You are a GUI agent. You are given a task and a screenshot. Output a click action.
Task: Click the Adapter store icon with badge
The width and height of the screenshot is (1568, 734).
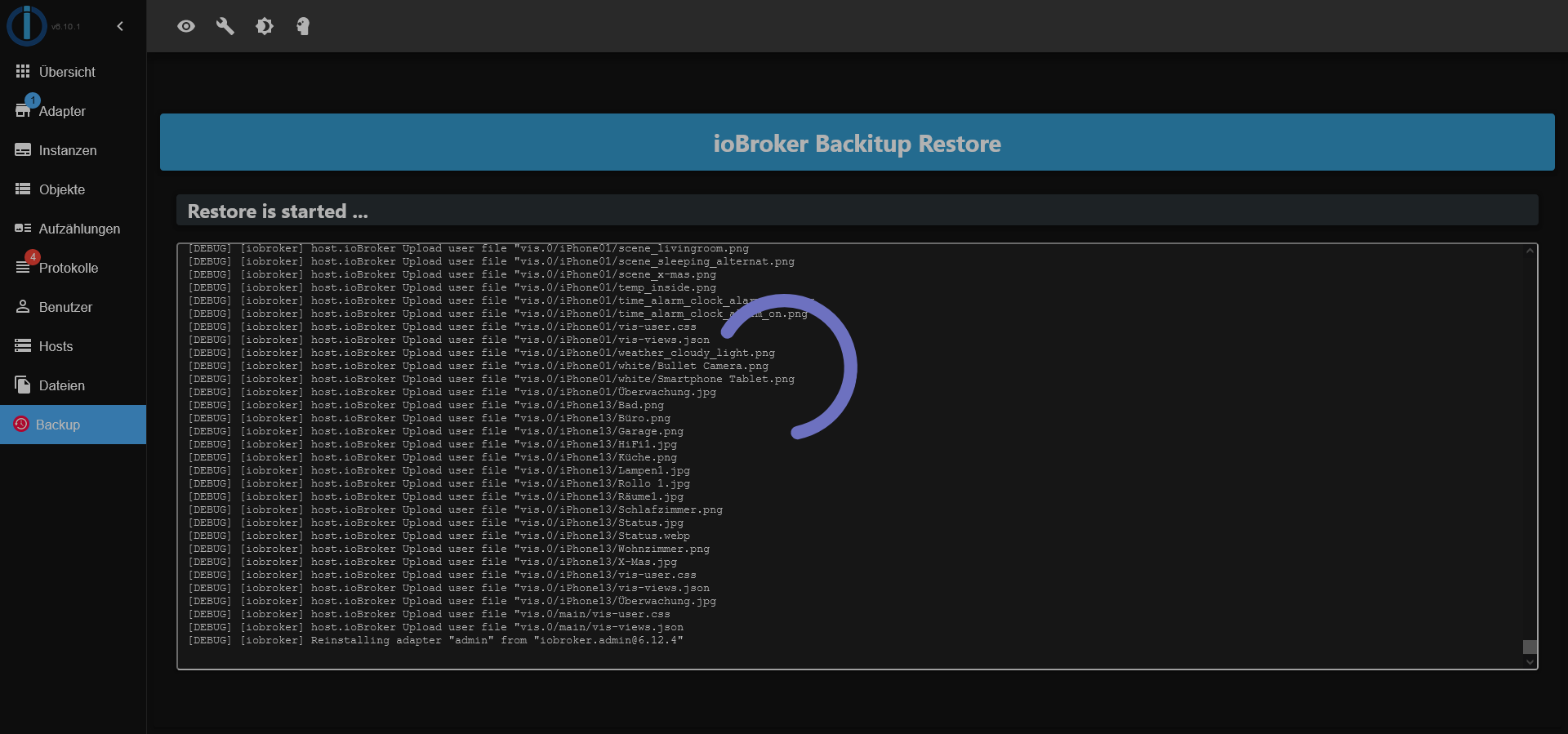tap(24, 109)
